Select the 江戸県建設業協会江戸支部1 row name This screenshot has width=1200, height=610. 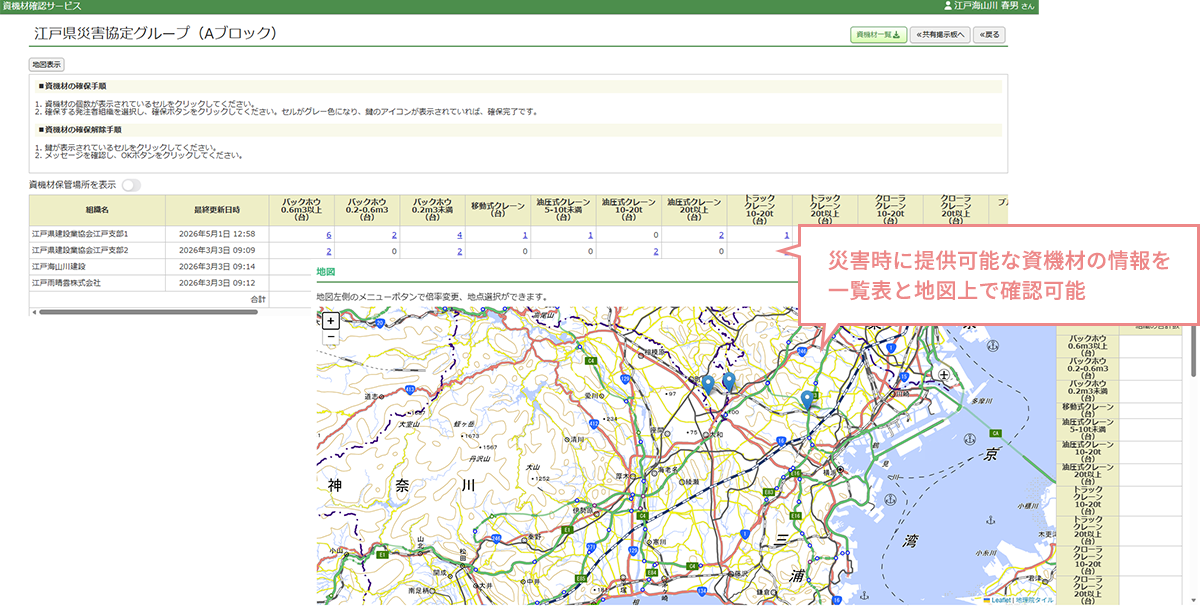(x=80, y=234)
